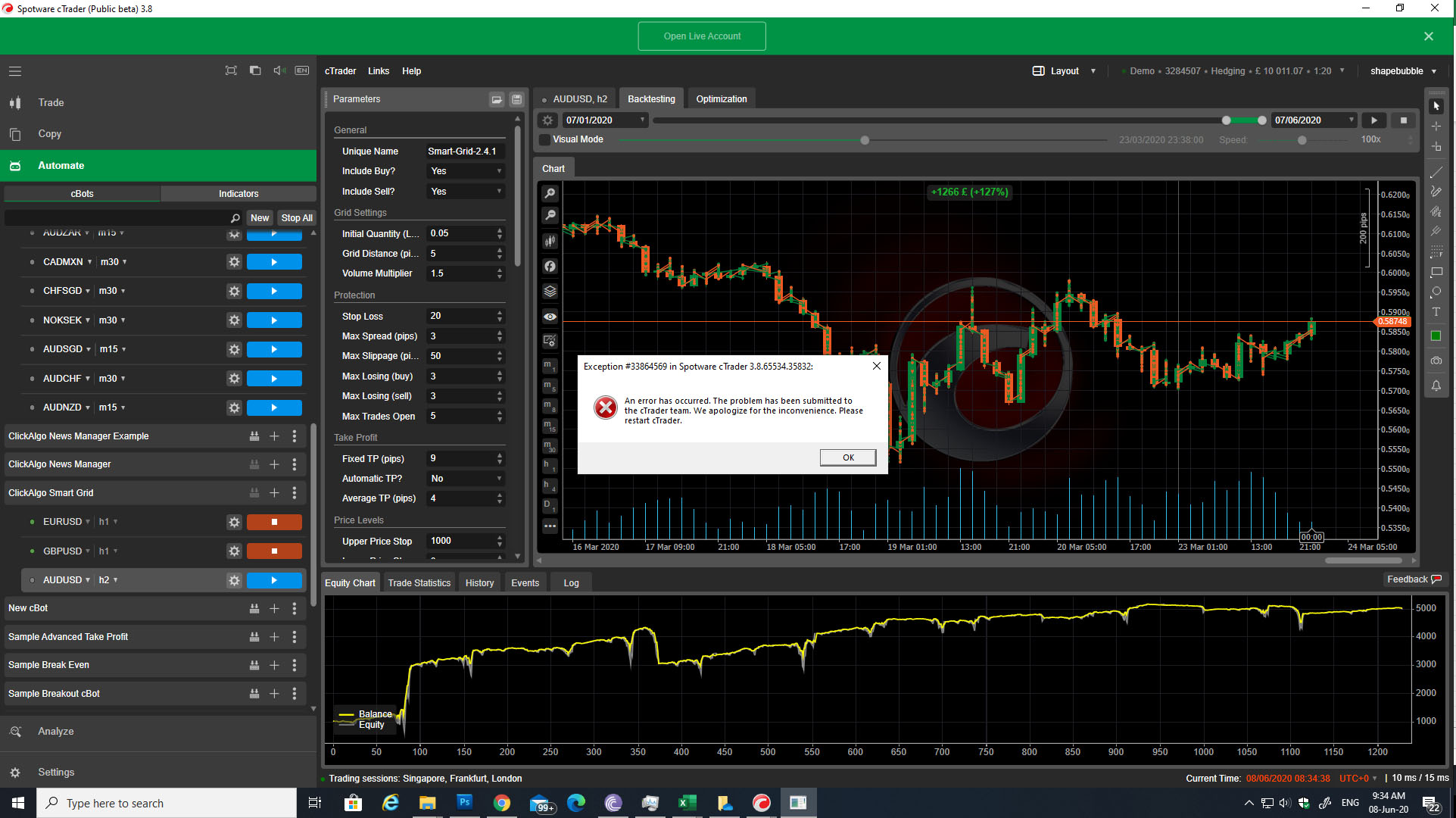Open the Trade section
Screen dimensions: 1456x818
click(51, 102)
